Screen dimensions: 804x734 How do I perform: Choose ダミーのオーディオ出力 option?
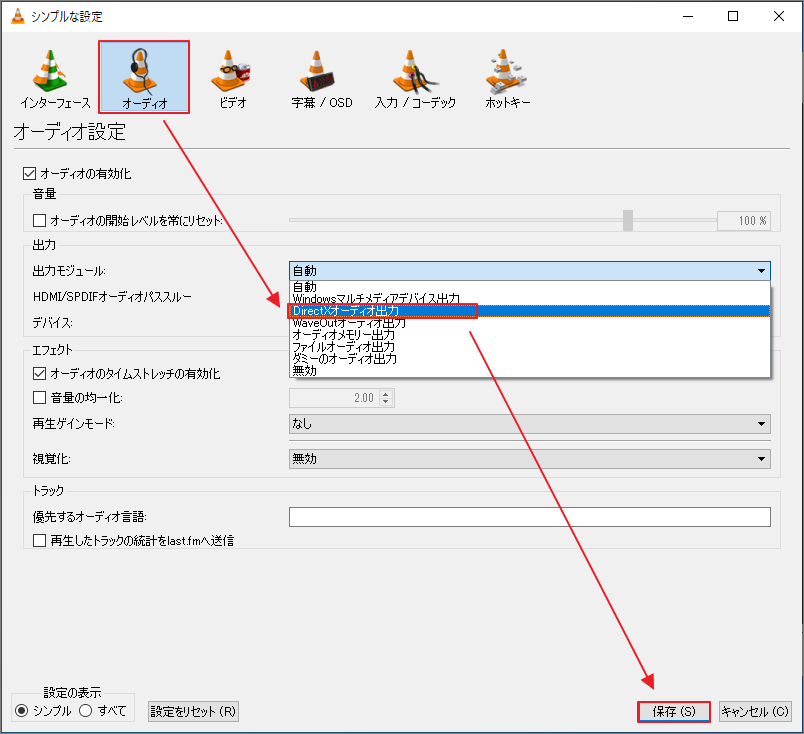click(530, 359)
